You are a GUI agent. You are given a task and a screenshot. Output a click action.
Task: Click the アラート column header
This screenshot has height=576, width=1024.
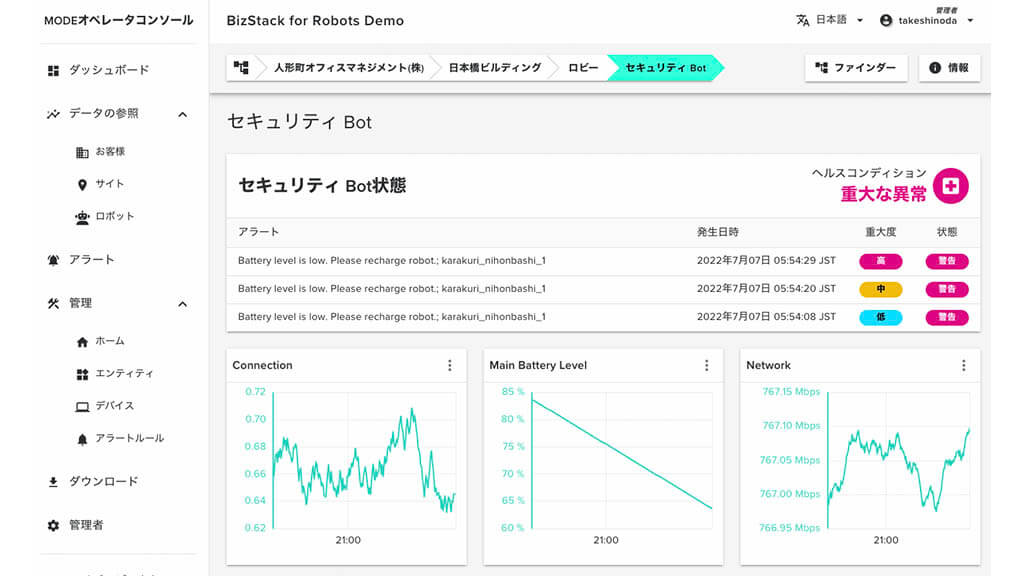pyautogui.click(x=258, y=232)
